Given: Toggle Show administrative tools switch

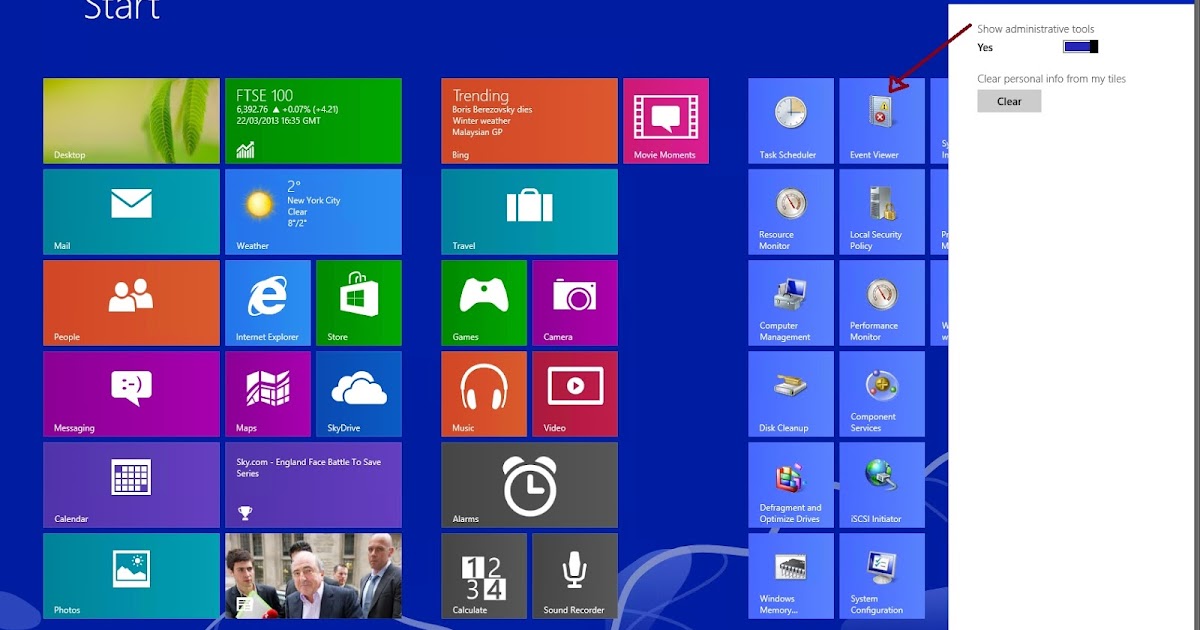Looking at the screenshot, I should coord(1081,47).
